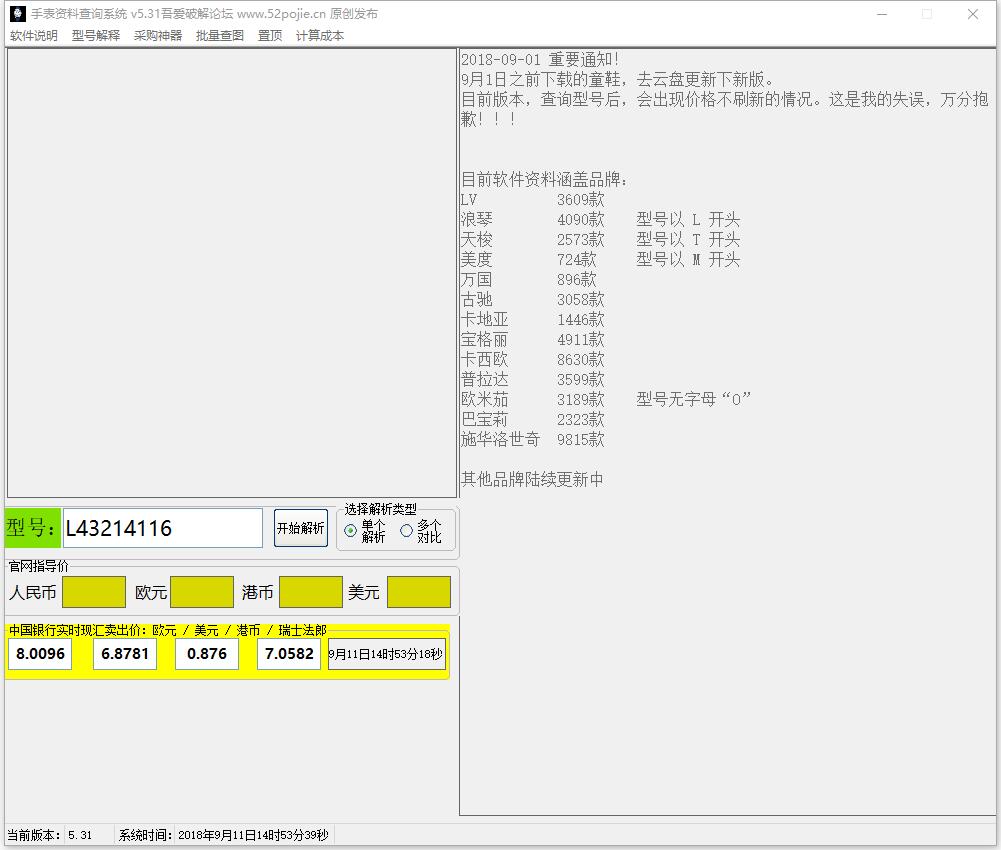
Task: Click the LV 3609款 row
Action: (x=532, y=200)
